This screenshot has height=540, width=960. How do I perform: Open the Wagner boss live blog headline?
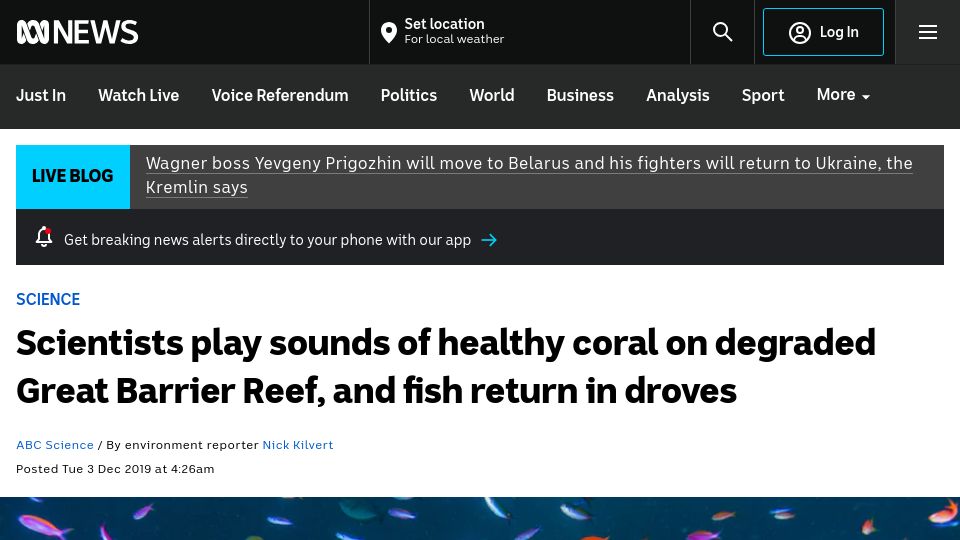click(x=529, y=175)
